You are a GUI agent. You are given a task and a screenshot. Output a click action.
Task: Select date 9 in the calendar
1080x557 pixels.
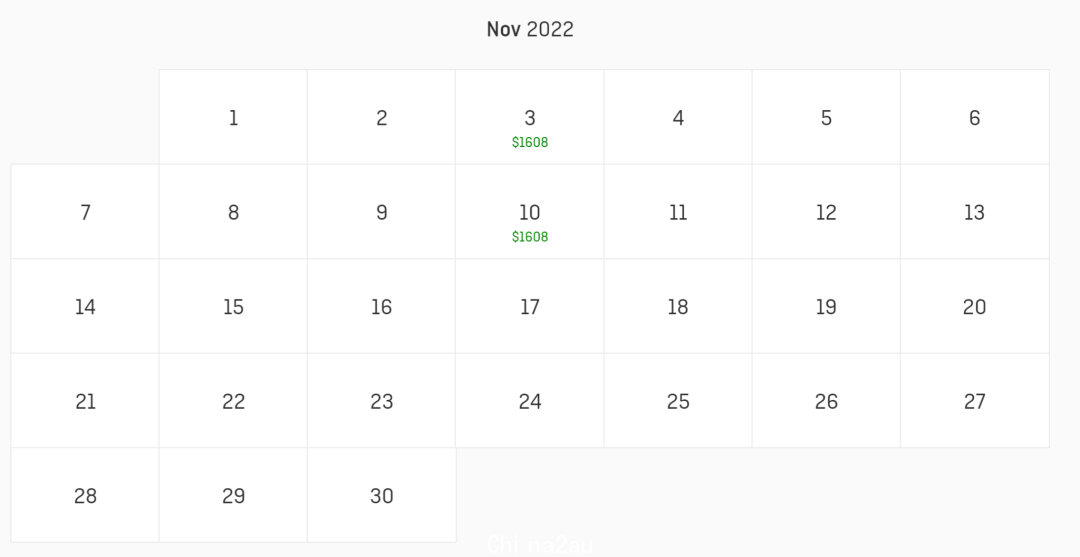click(x=382, y=211)
